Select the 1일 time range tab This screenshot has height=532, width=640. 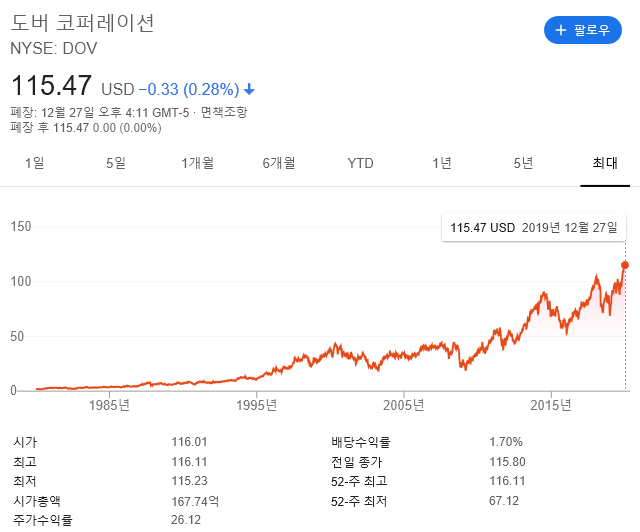click(x=35, y=163)
